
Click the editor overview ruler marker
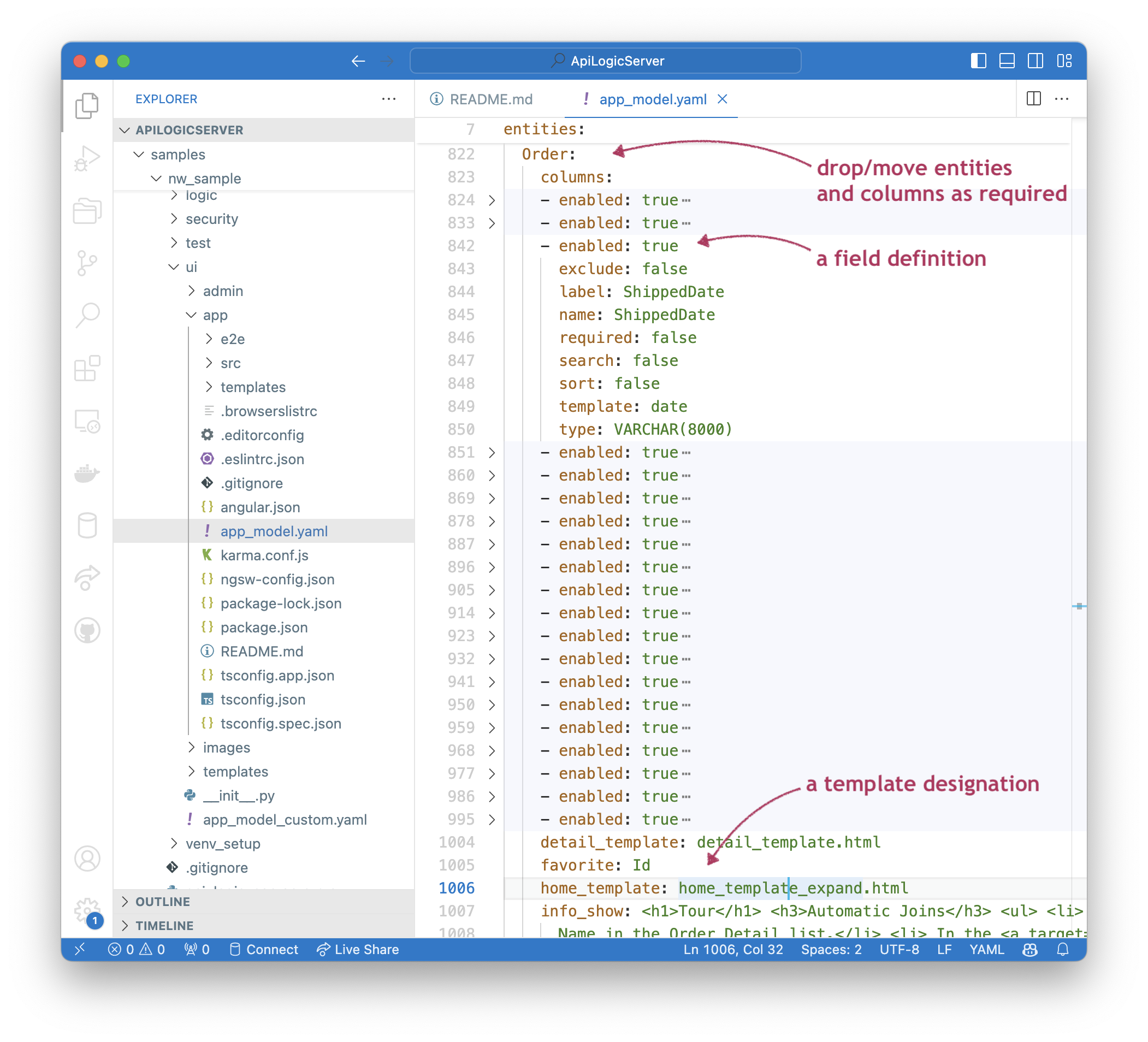1079,606
